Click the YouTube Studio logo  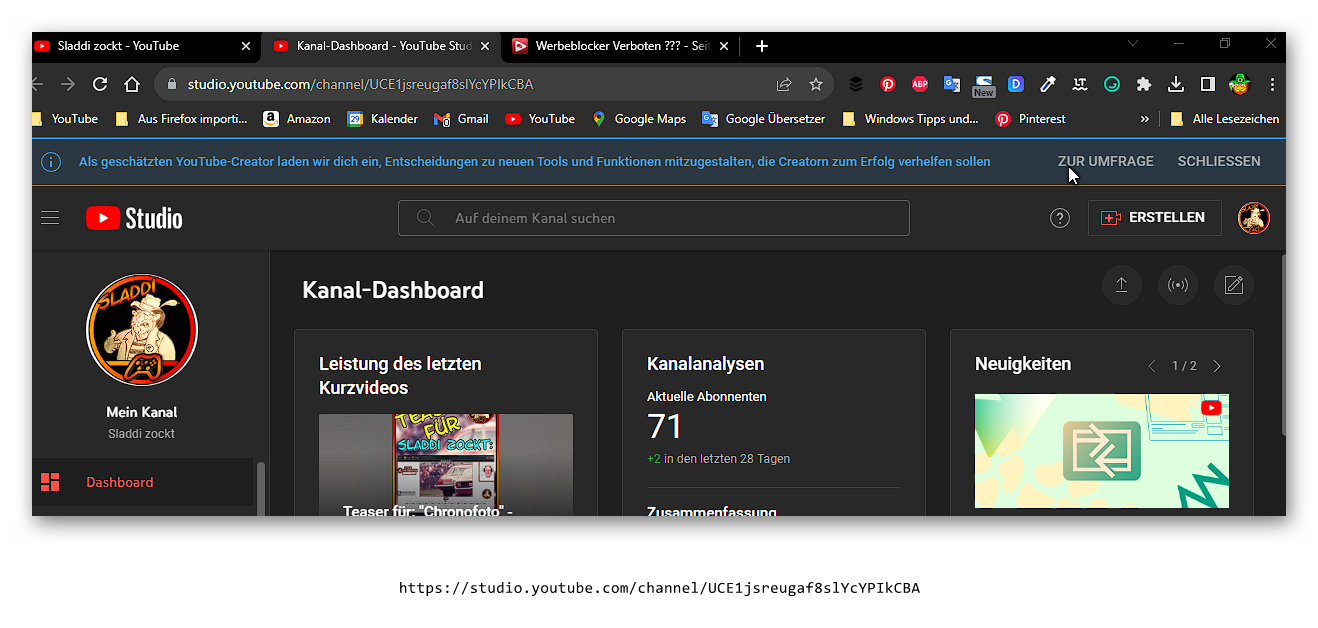(134, 218)
